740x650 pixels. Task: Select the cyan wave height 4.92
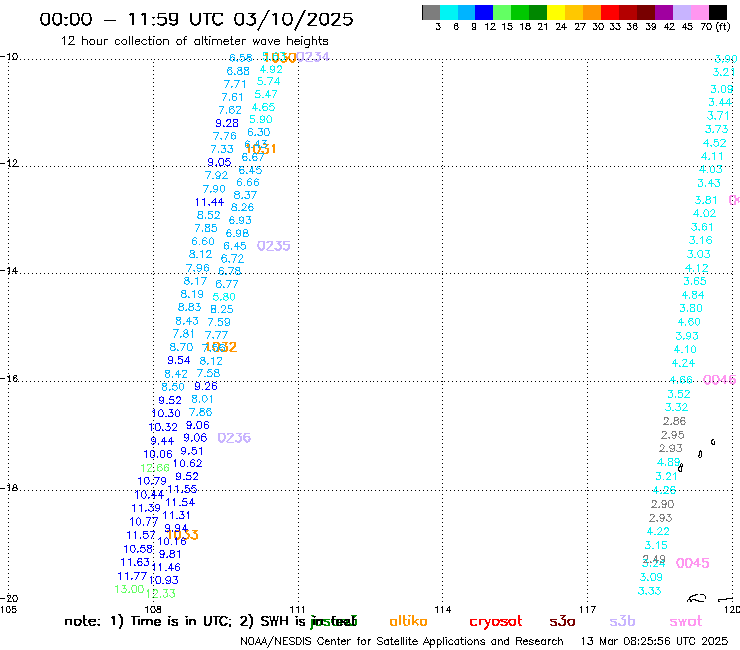point(271,70)
